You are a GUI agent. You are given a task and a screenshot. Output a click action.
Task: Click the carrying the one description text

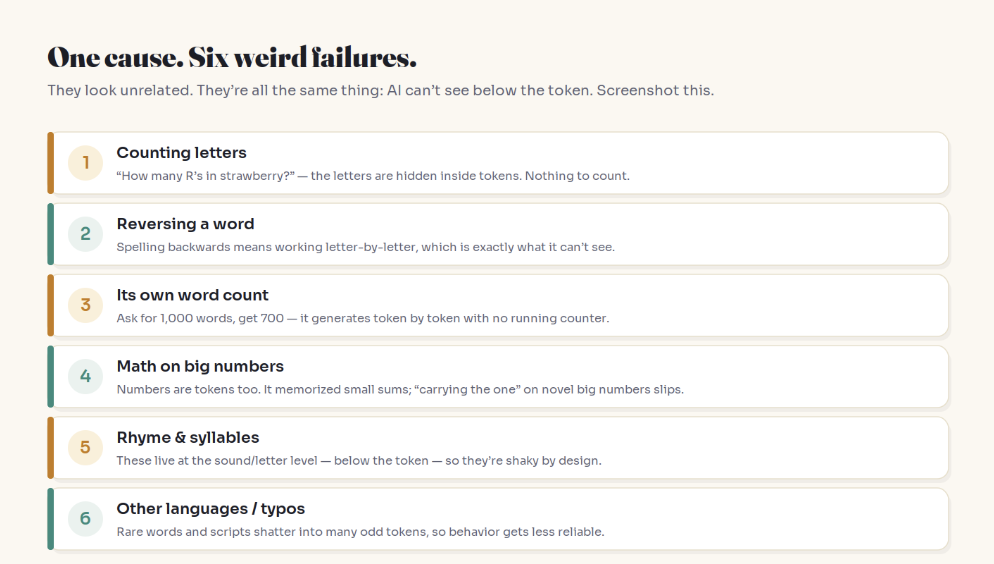pos(400,389)
